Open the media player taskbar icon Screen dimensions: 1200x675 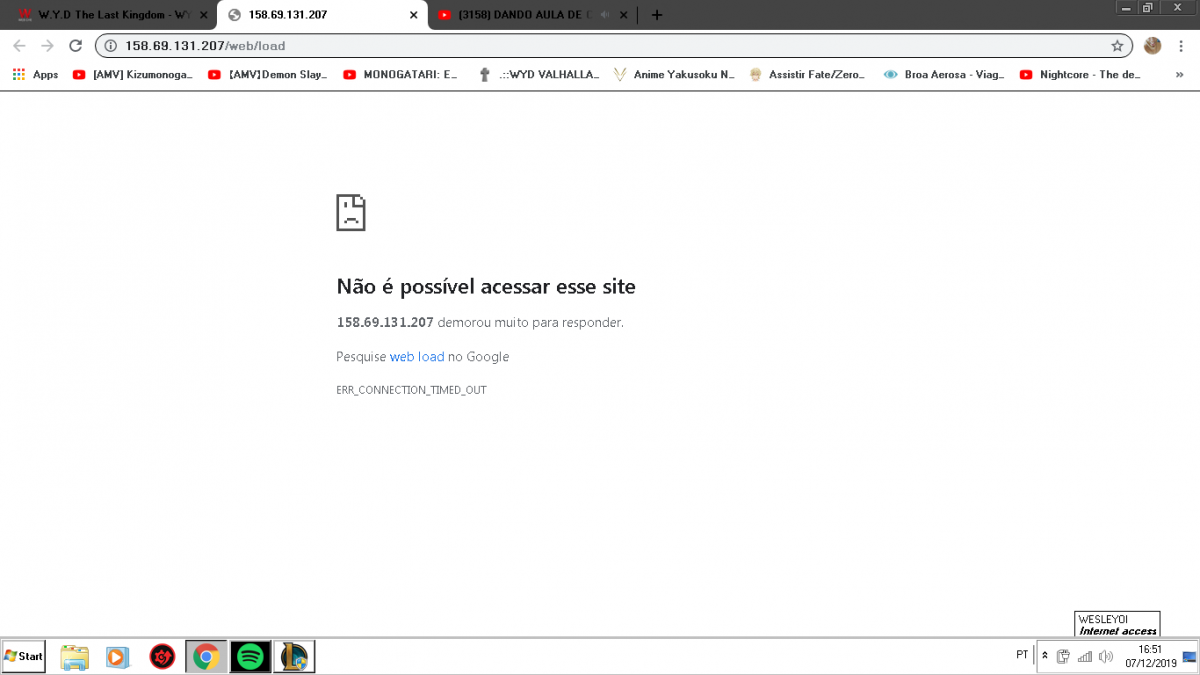click(117, 657)
